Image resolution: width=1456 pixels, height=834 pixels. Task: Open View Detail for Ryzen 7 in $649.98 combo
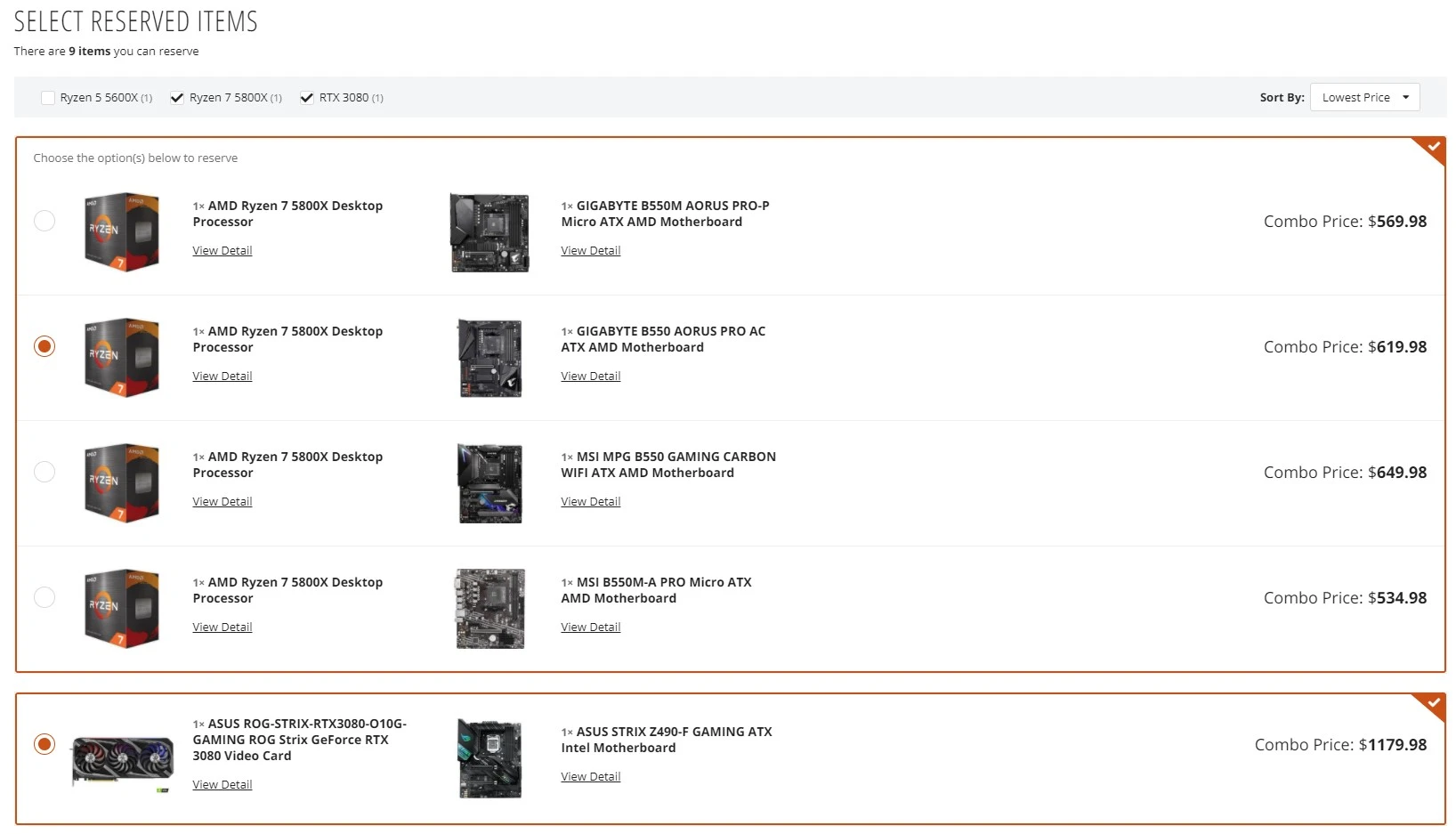point(222,502)
